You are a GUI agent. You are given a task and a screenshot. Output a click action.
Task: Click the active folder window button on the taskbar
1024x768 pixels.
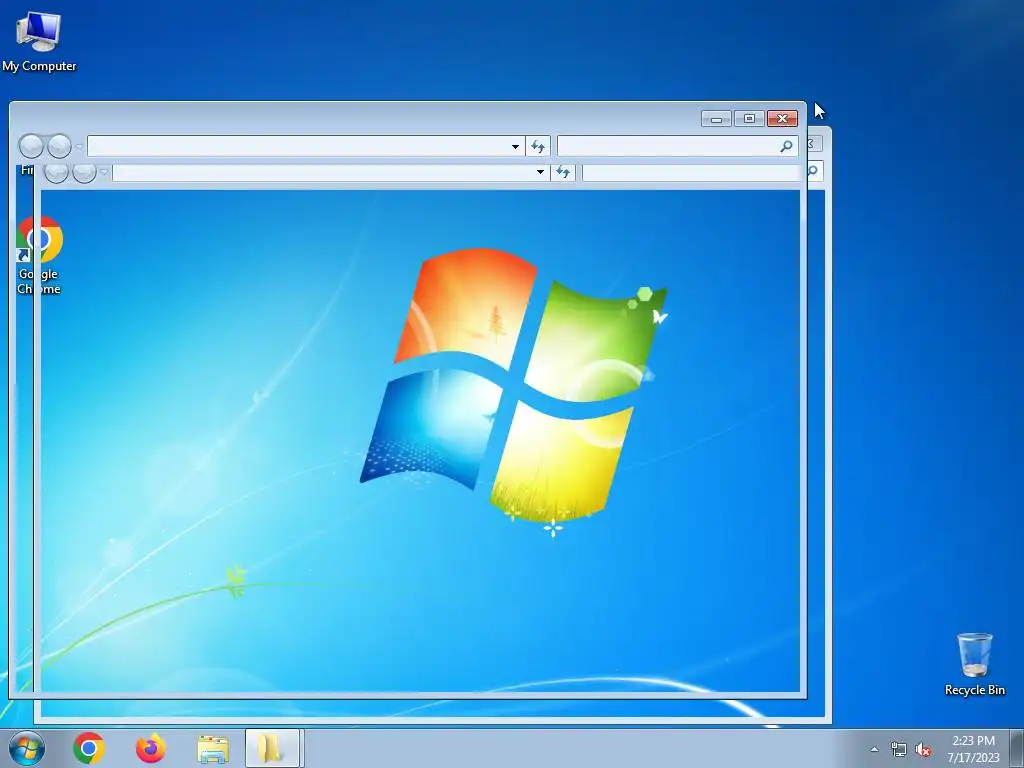(x=272, y=748)
